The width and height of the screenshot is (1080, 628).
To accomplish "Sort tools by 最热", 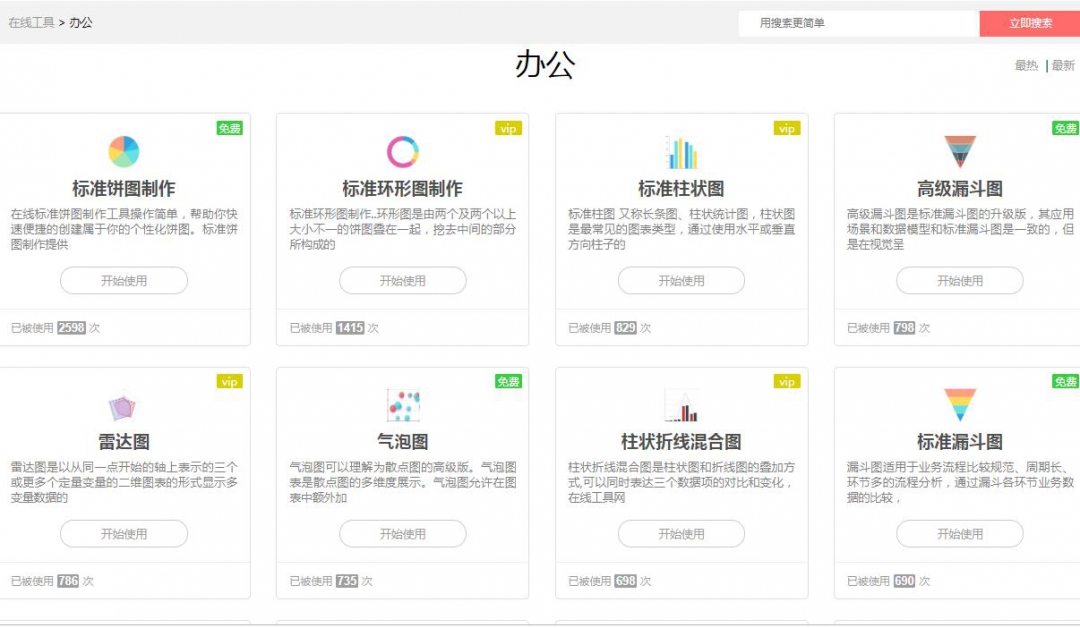I will point(1026,66).
